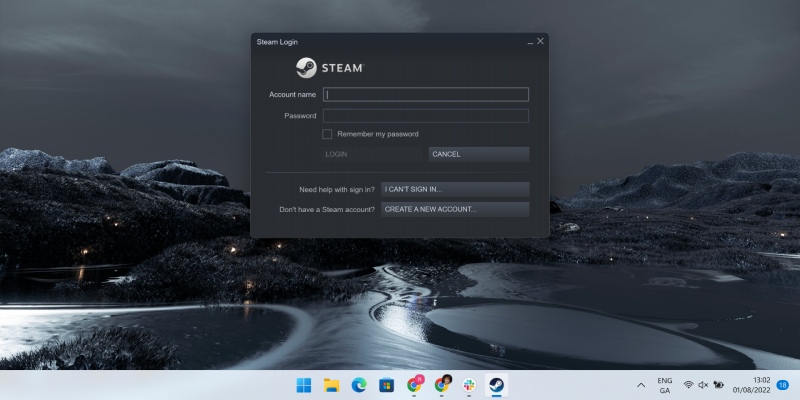This screenshot has width=800, height=400.
Task: Focus the Account name text field
Action: (425, 95)
